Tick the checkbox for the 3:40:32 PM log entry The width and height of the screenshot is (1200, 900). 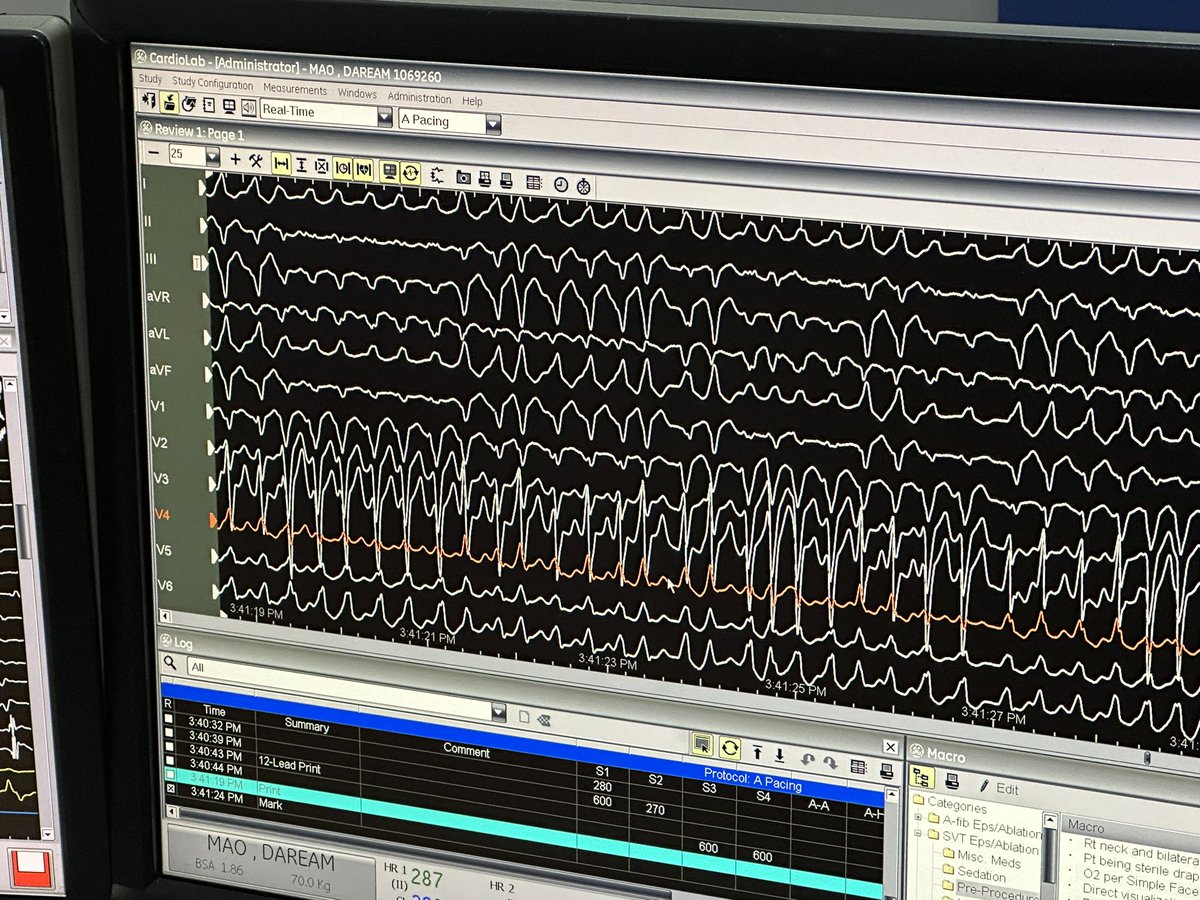(x=169, y=719)
